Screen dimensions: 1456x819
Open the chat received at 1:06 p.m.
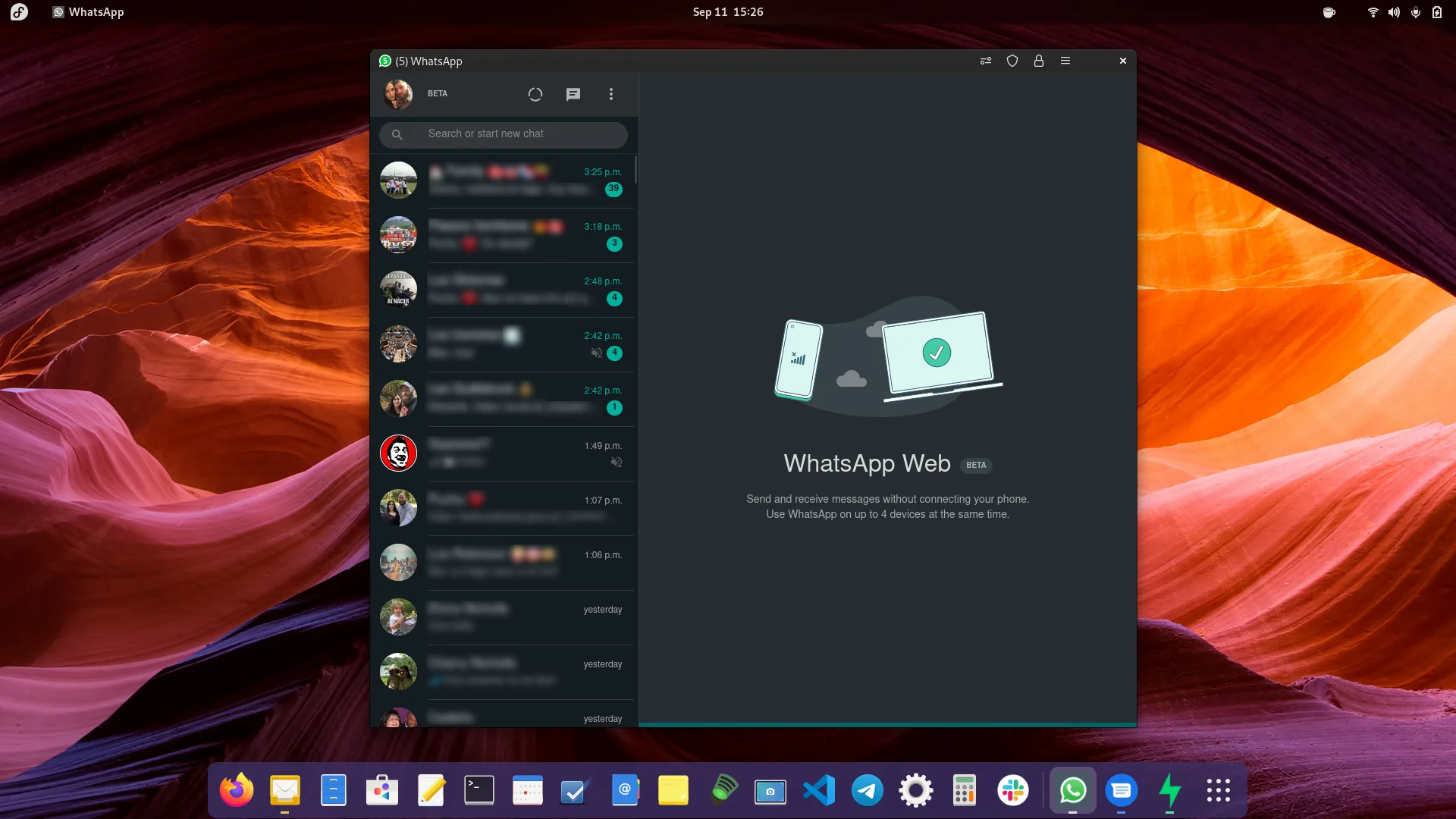[504, 563]
